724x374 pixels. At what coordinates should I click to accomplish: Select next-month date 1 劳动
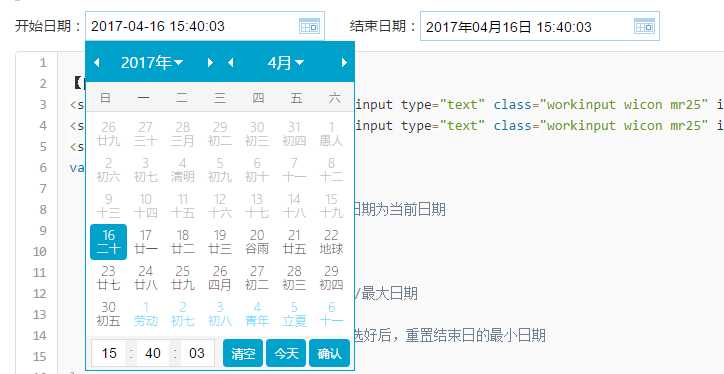(x=145, y=314)
